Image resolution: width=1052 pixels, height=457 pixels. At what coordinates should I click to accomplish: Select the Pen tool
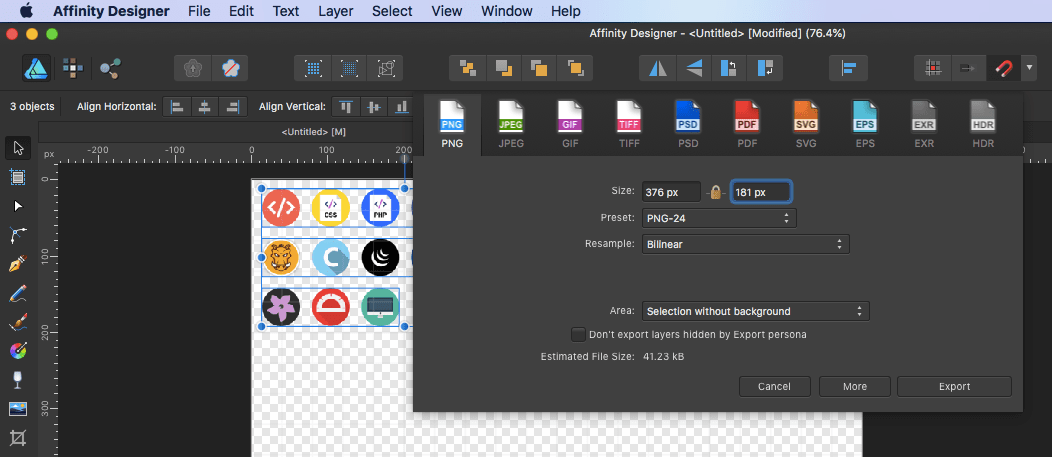click(x=17, y=264)
